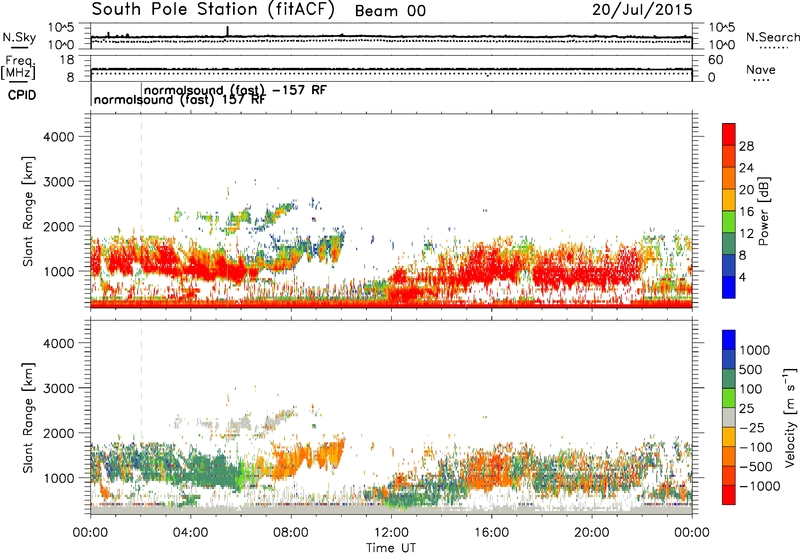This screenshot has height=554, width=800.
Task: Select the 20:00 time tick label
Action: (x=591, y=533)
